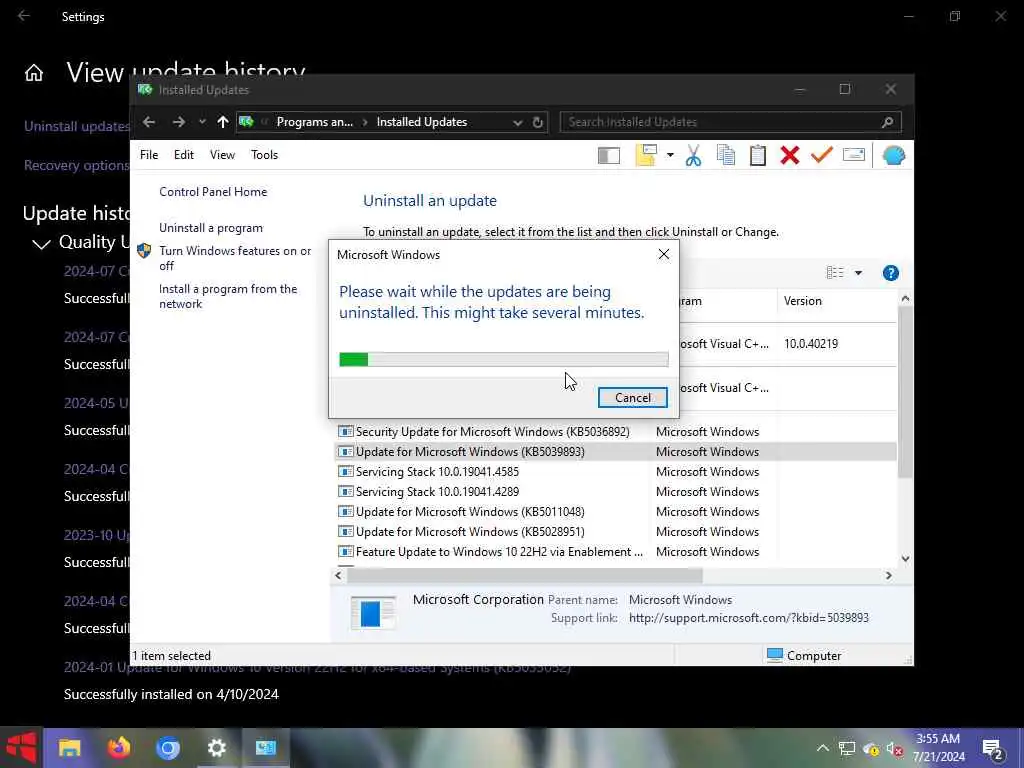Open the Edit menu
Image resolution: width=1024 pixels, height=768 pixels.
point(184,155)
